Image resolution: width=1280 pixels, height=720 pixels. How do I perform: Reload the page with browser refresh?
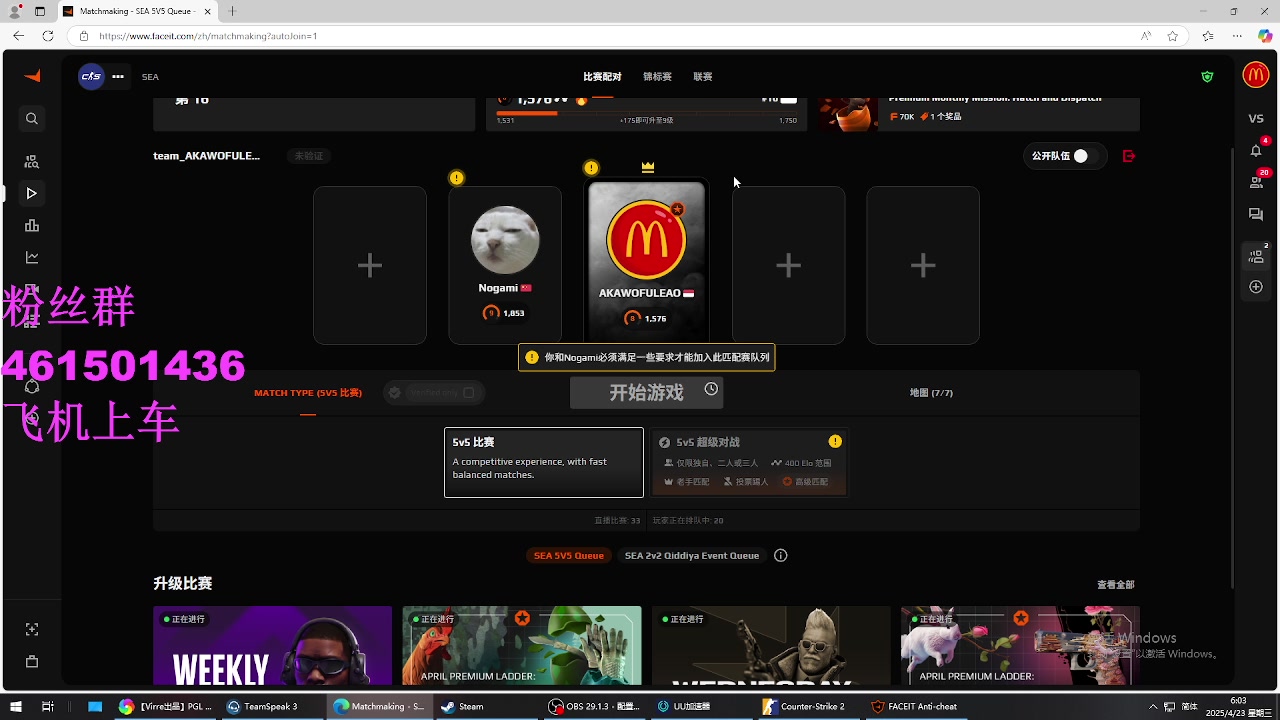click(x=47, y=36)
